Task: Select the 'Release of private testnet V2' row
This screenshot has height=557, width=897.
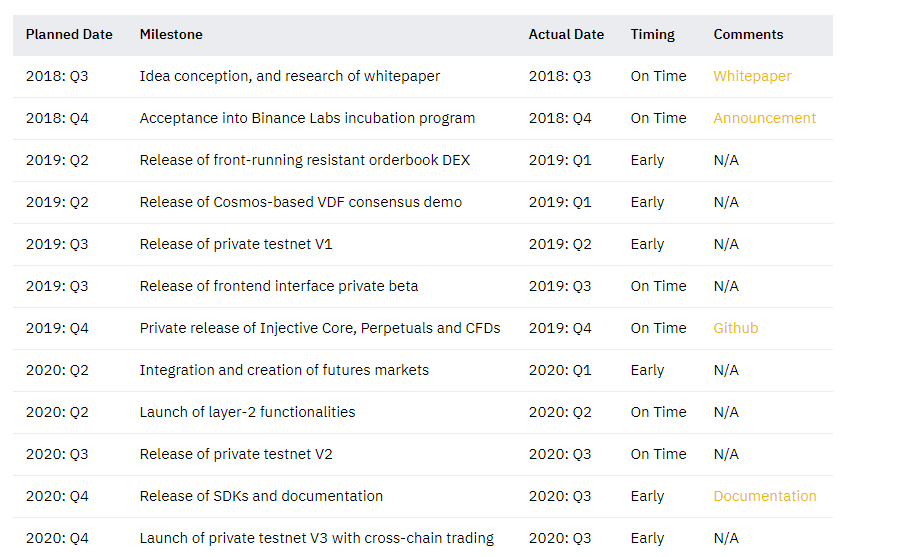Action: tap(423, 454)
